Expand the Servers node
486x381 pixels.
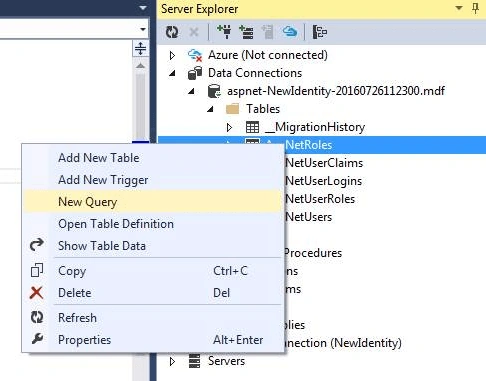172,361
